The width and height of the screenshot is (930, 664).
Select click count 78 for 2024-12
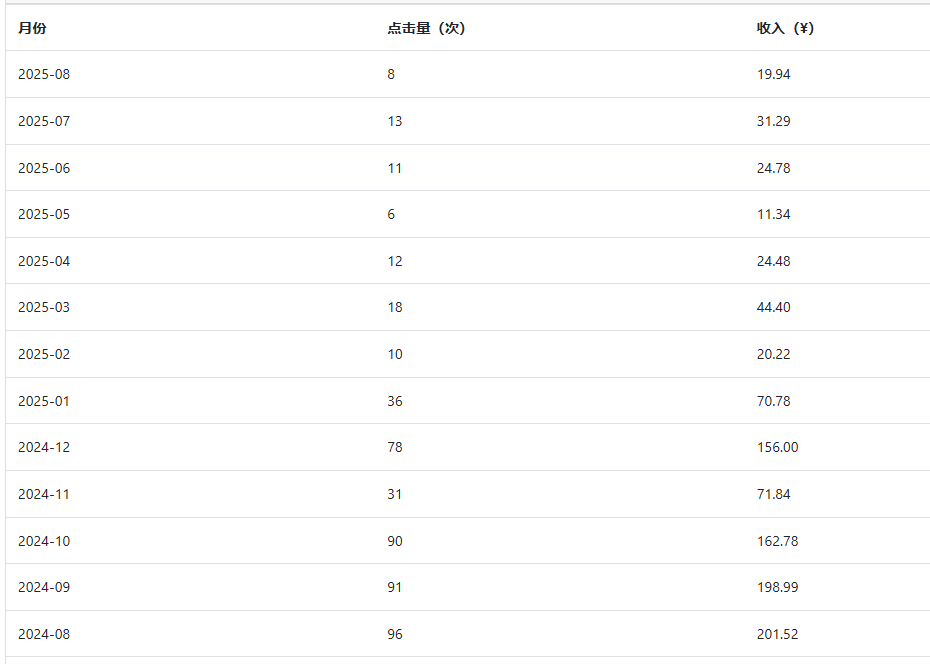point(395,447)
